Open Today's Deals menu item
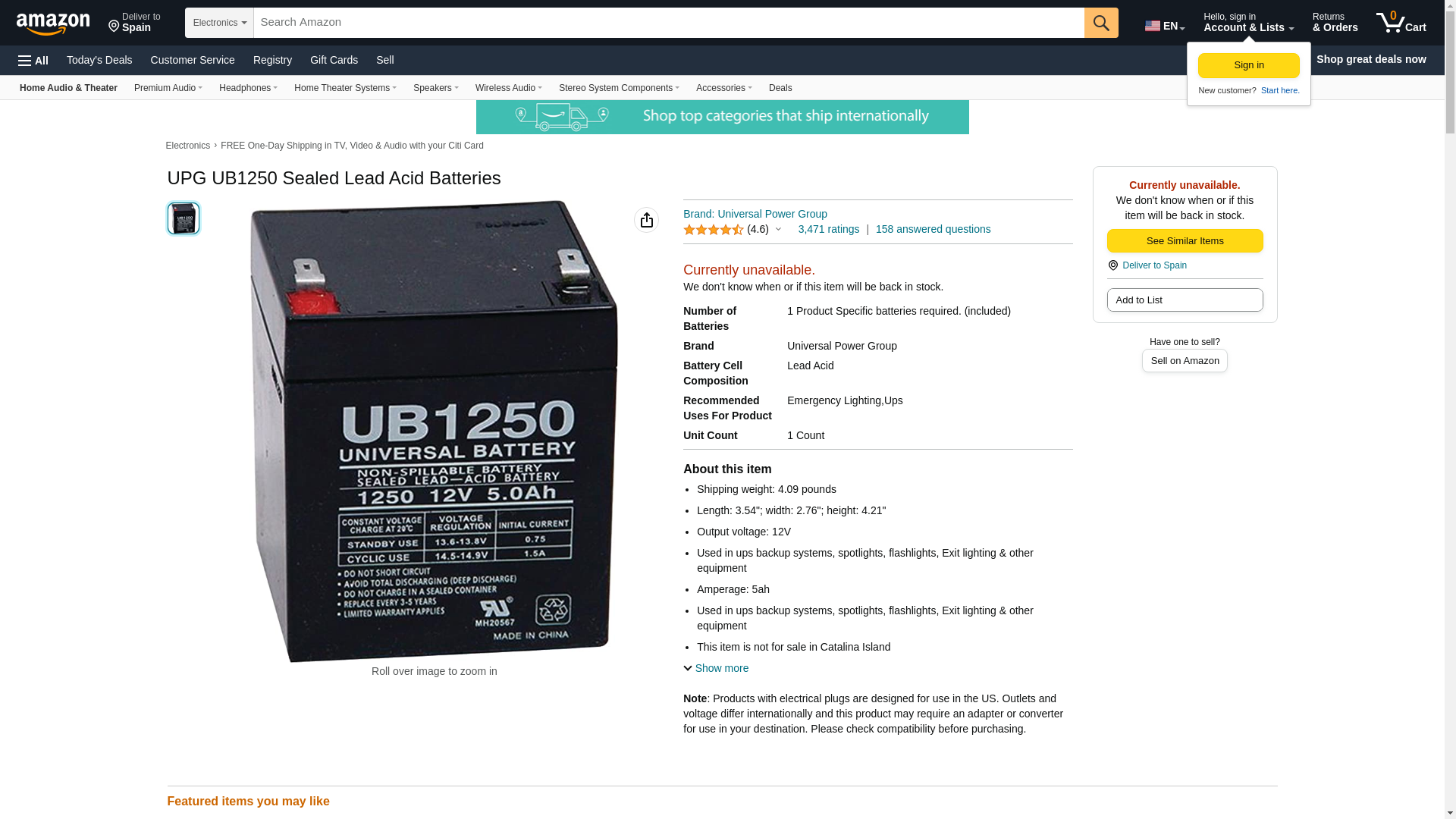 99,60
